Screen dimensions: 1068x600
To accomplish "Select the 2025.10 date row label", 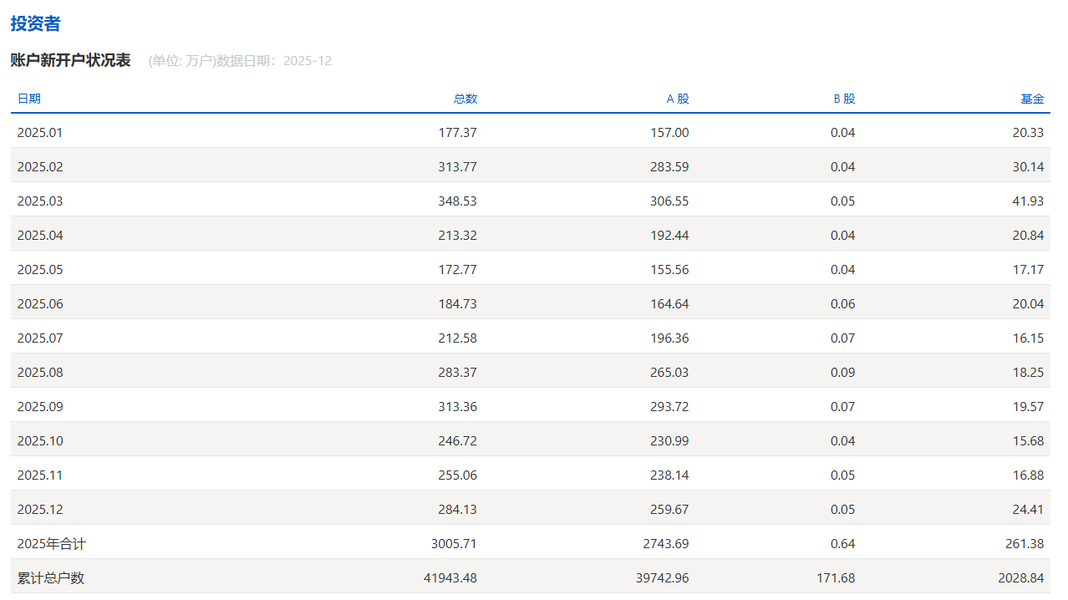I will coord(40,441).
